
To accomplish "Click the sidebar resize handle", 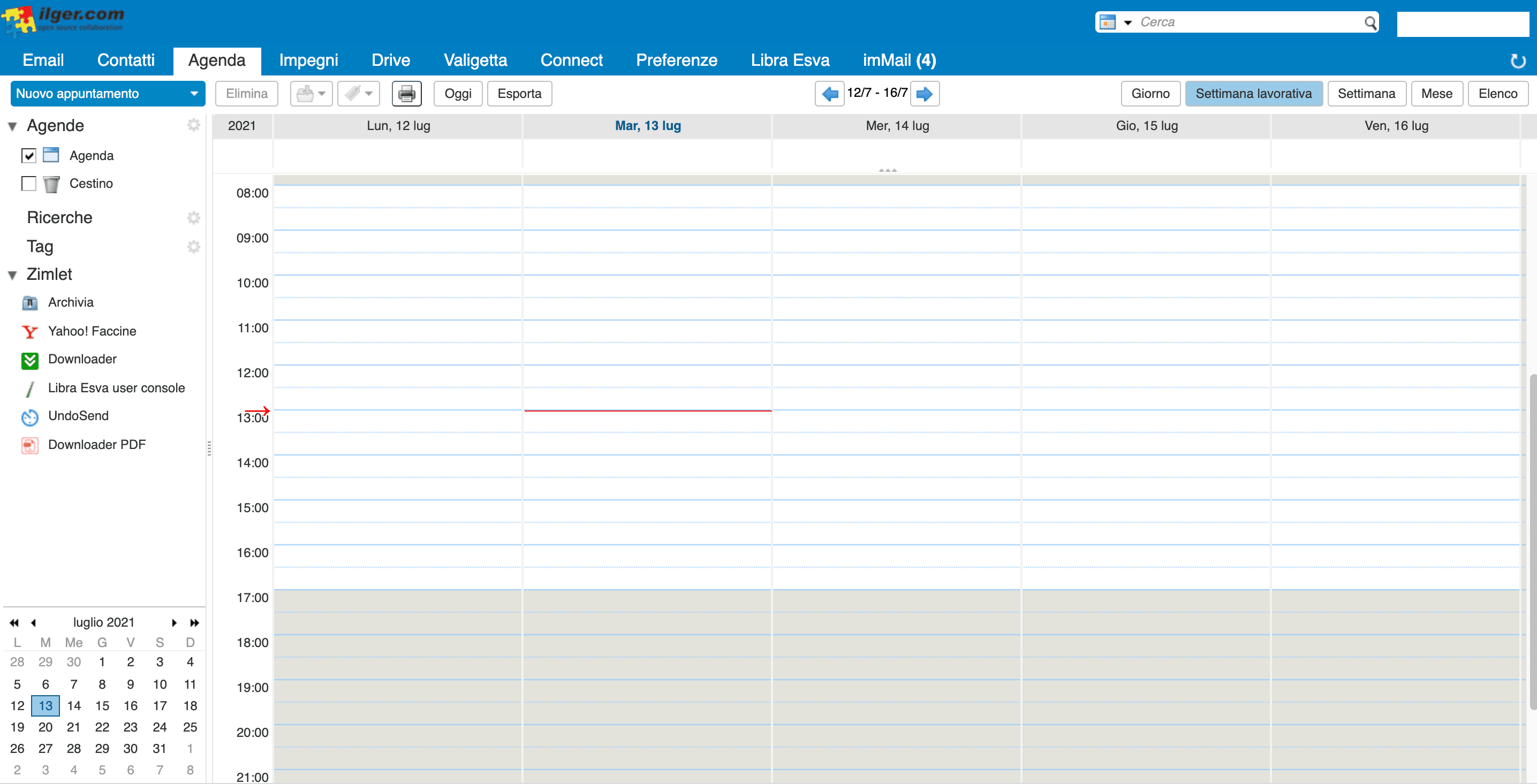I will tap(209, 448).
